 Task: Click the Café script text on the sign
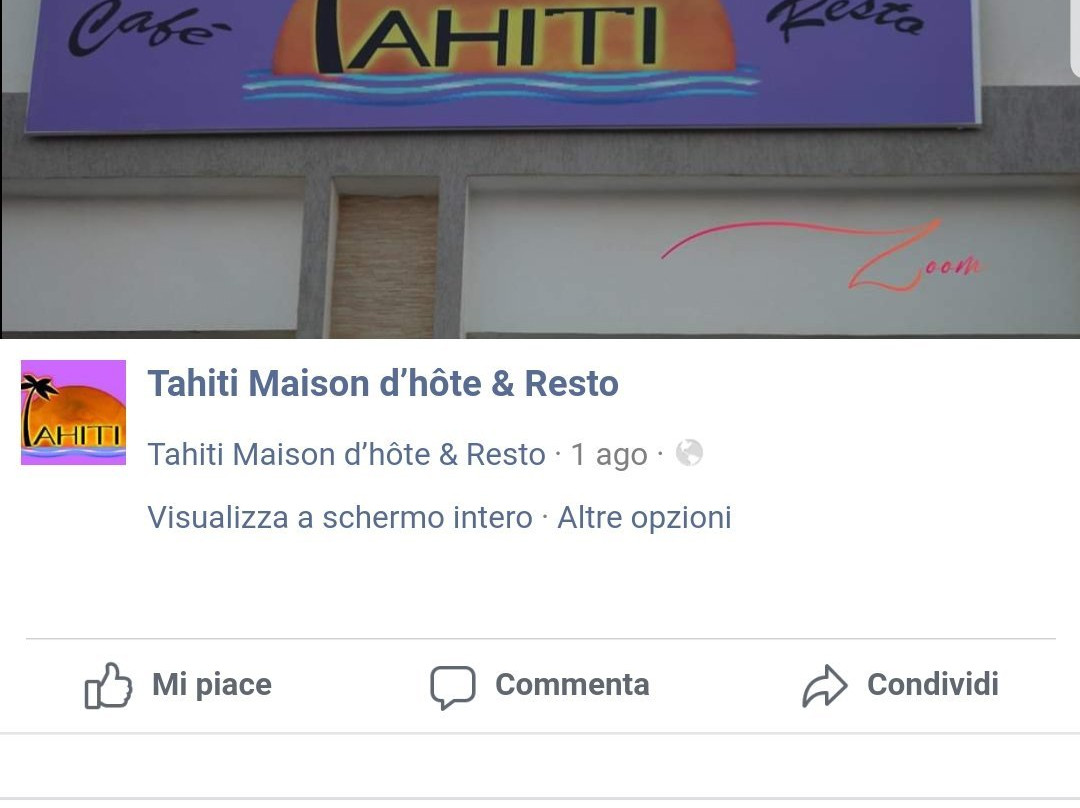(149, 29)
